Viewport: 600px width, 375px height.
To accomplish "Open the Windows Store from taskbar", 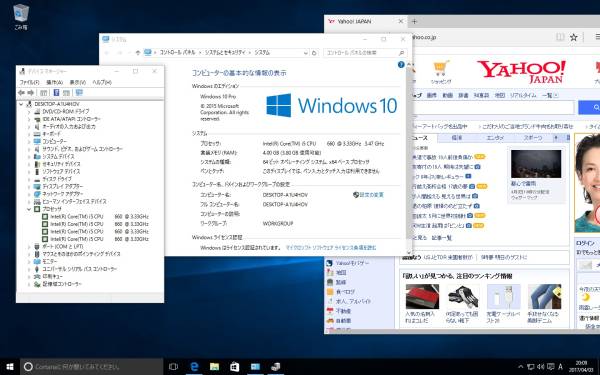I will click(235, 367).
